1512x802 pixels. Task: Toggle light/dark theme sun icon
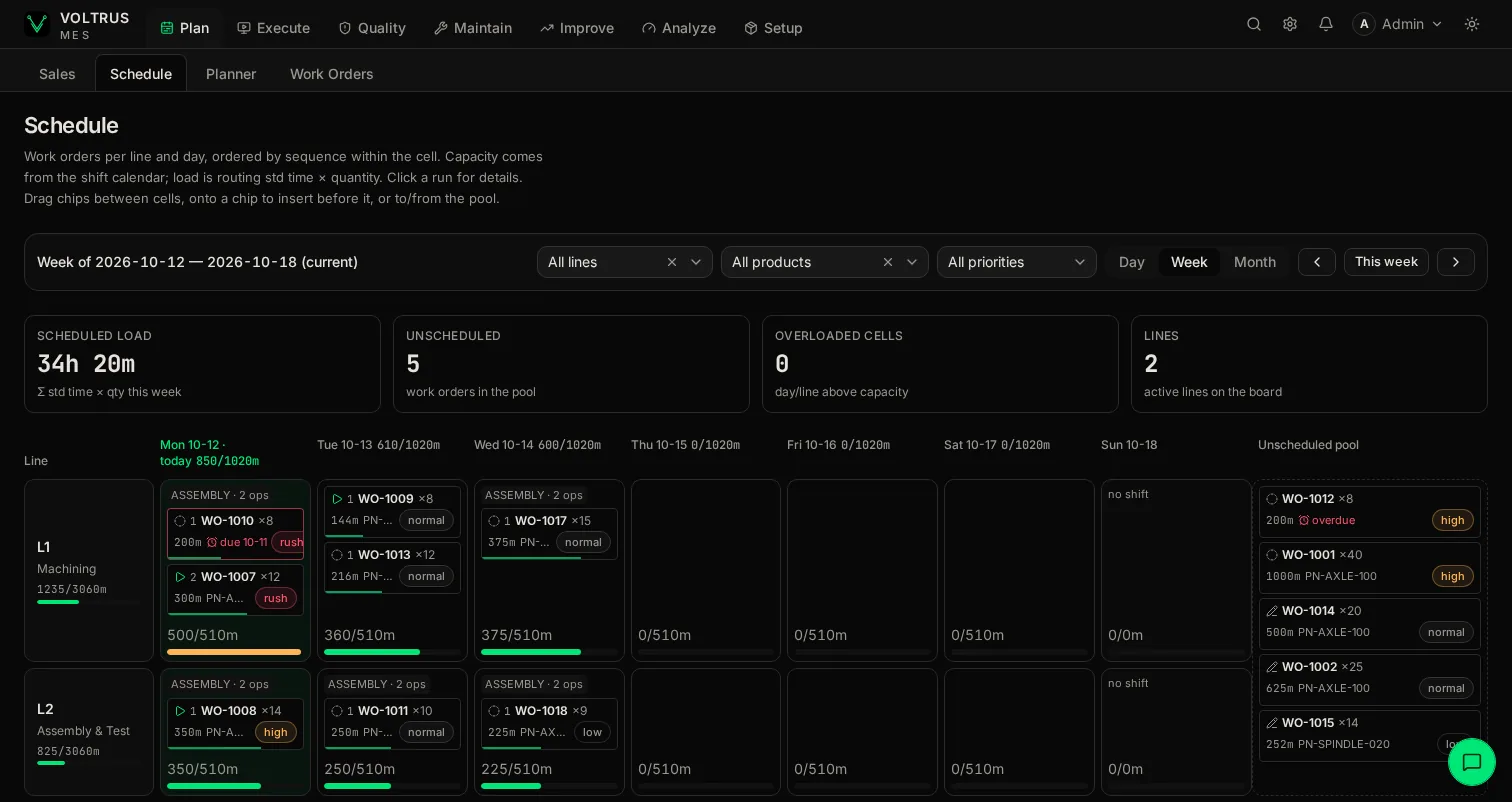tap(1472, 24)
